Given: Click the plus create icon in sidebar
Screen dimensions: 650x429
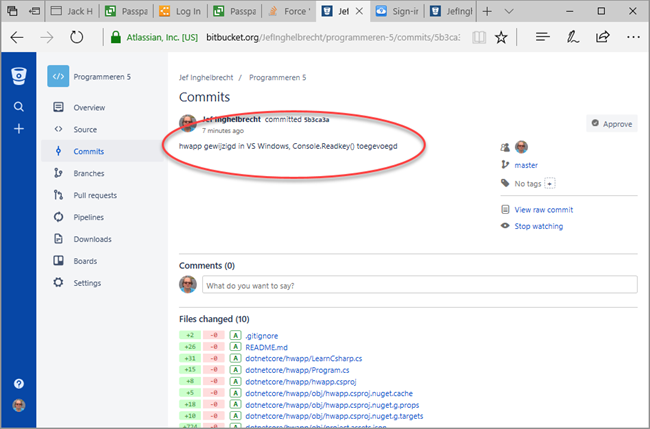Looking at the screenshot, I should 19,129.
